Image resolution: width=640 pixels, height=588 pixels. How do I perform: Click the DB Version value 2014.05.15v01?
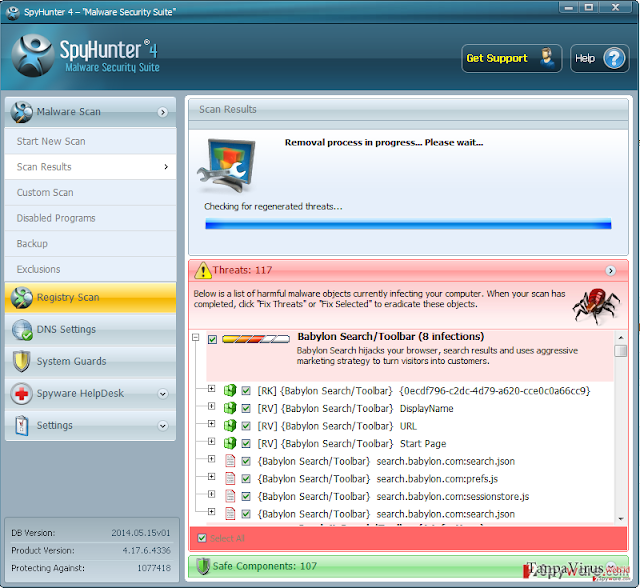click(x=141, y=533)
